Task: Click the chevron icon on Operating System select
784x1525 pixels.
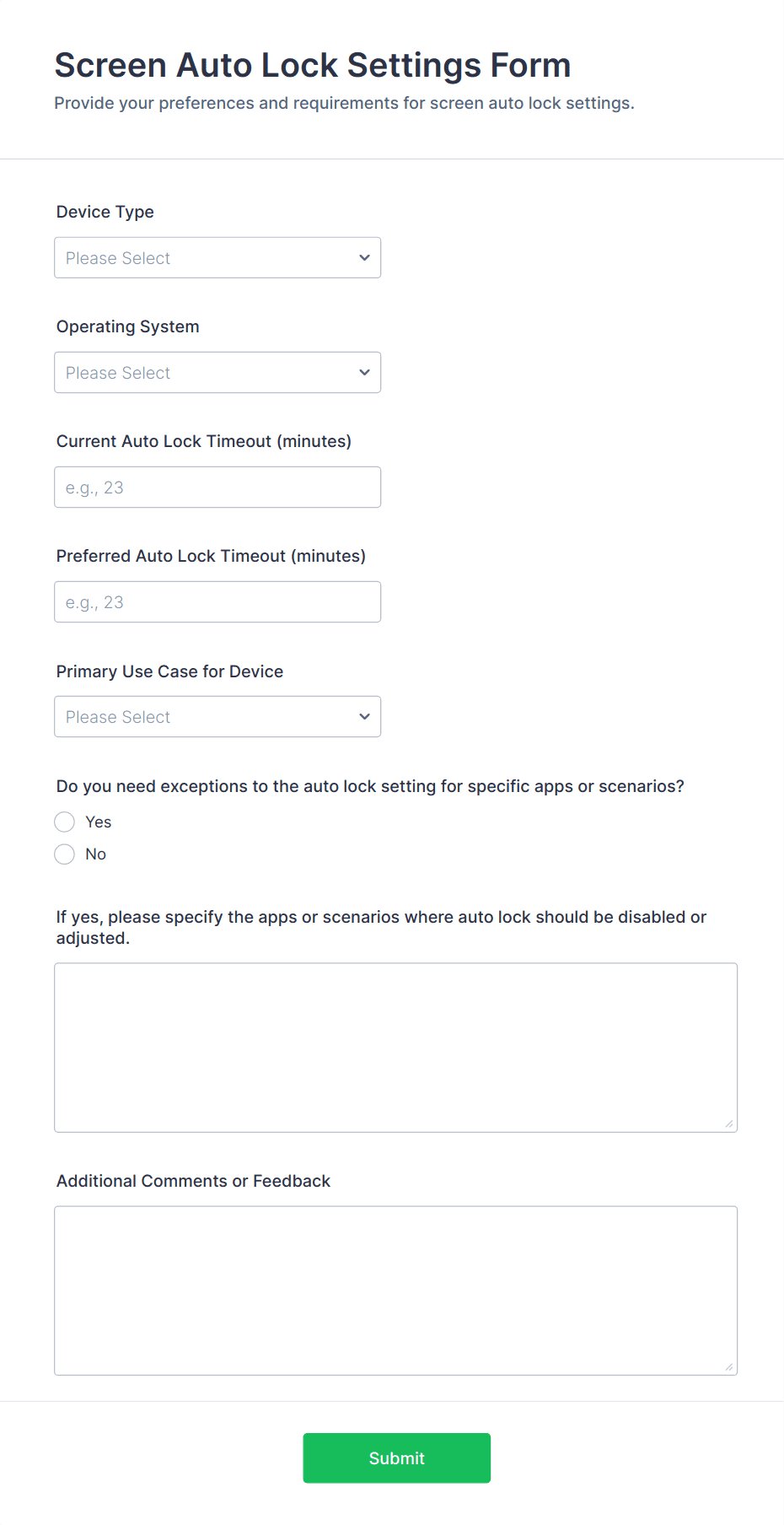Action: tap(364, 372)
